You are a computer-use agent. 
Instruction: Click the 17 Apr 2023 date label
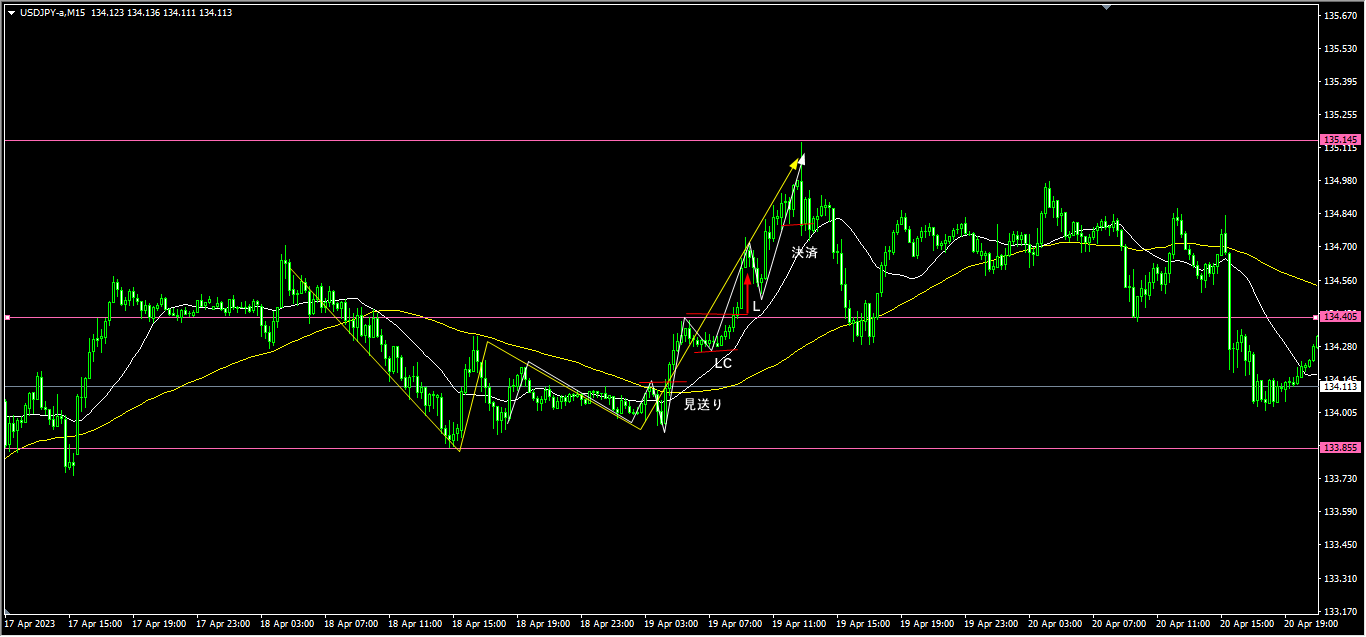click(28, 623)
